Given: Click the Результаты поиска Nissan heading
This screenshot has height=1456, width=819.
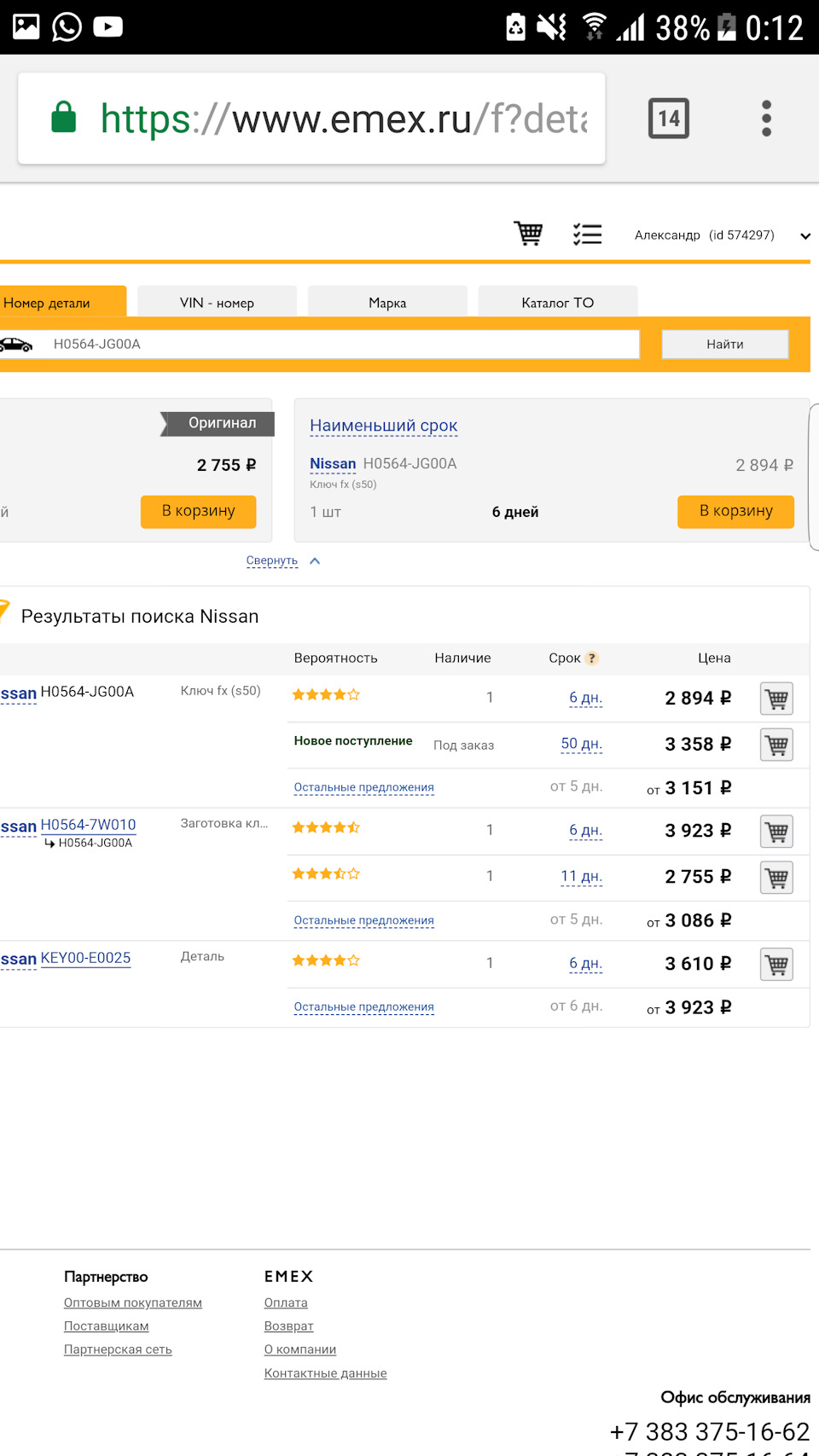Looking at the screenshot, I should (140, 617).
